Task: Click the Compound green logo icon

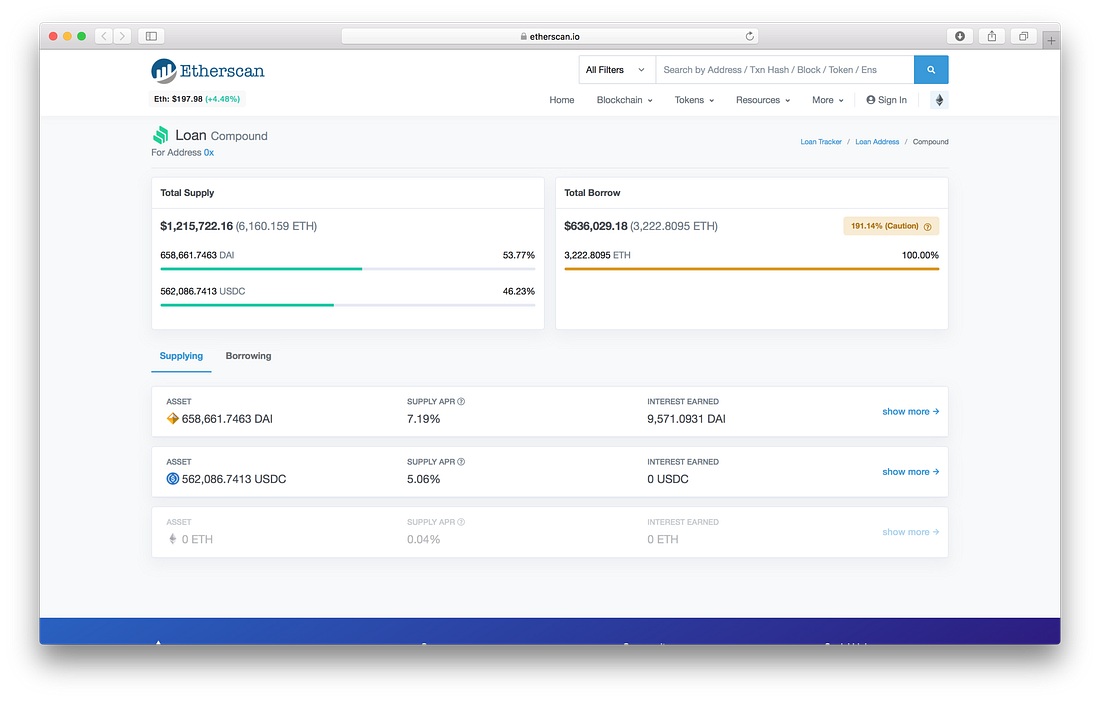Action: (161, 135)
